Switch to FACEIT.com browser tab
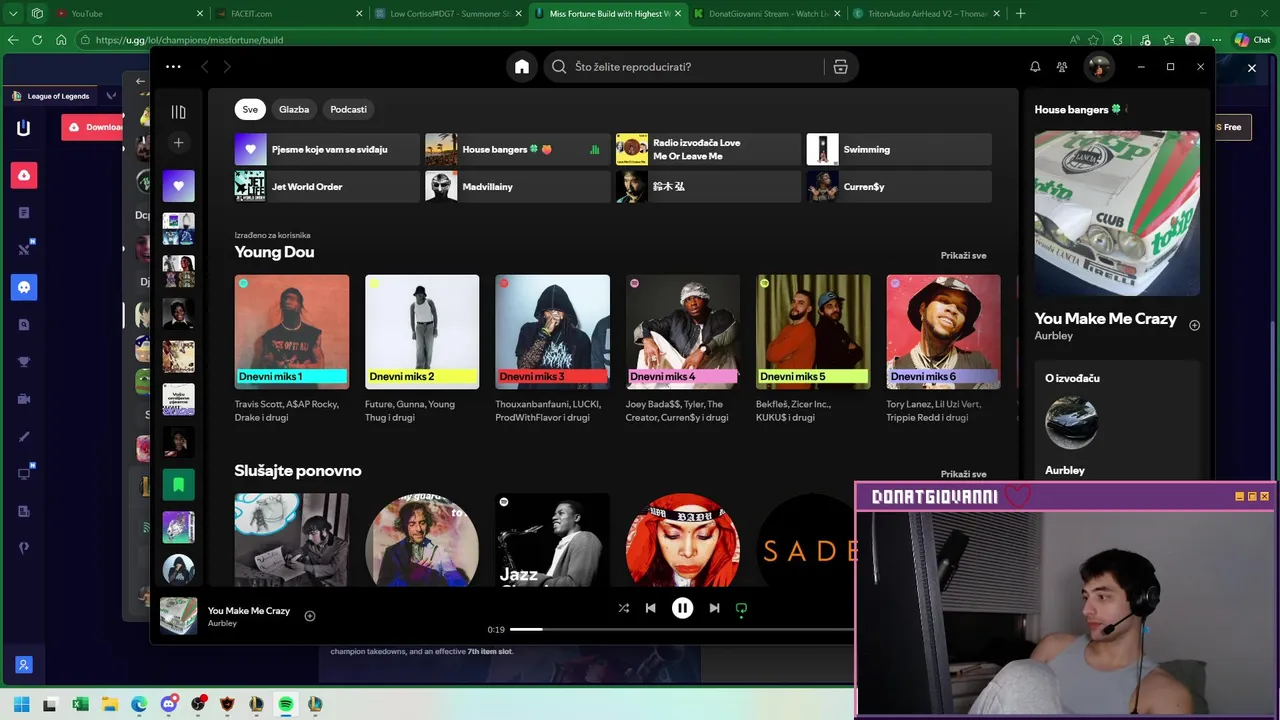Image resolution: width=1280 pixels, height=720 pixels. [290, 14]
